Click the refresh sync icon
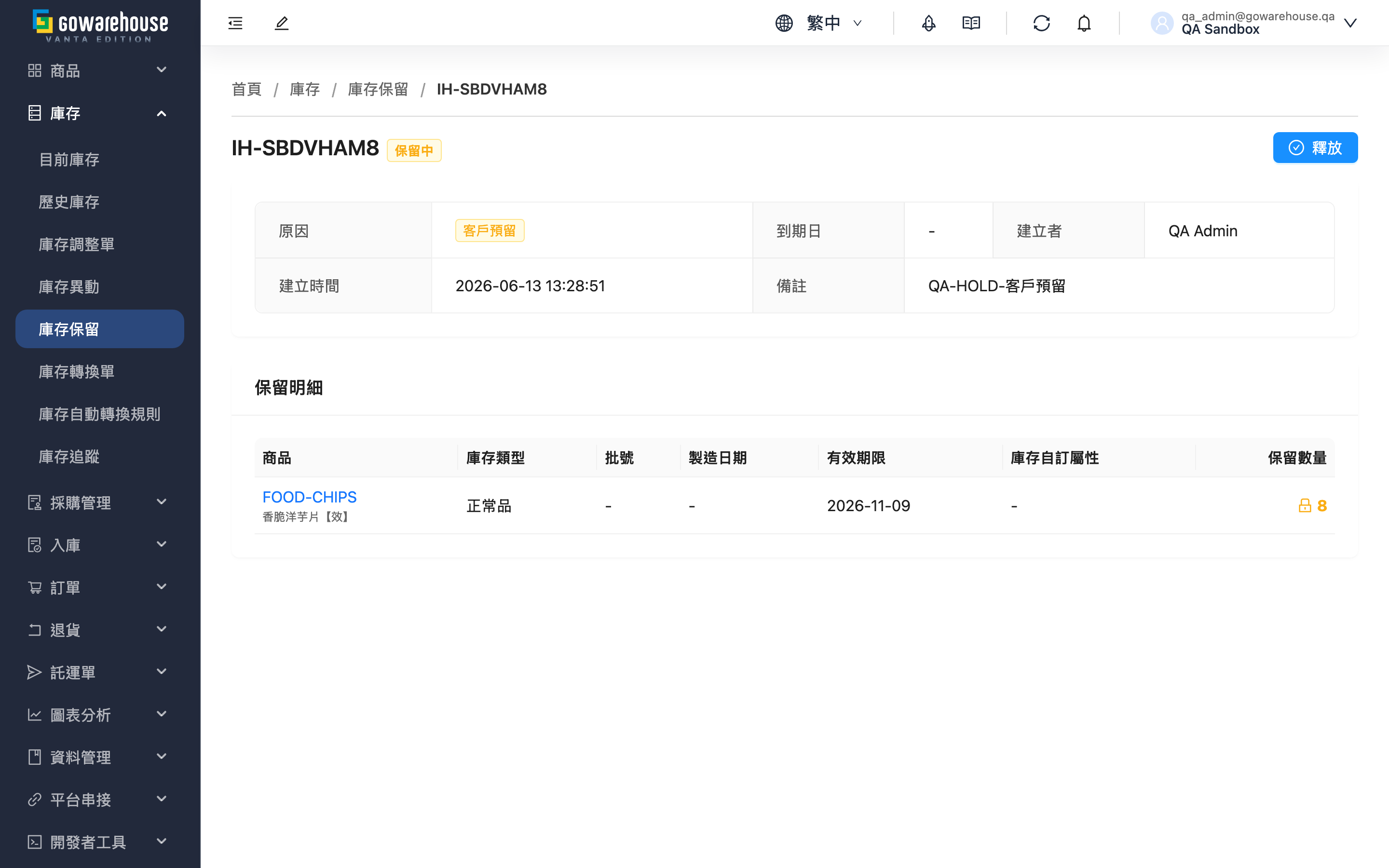The height and width of the screenshot is (868, 1389). click(1042, 23)
